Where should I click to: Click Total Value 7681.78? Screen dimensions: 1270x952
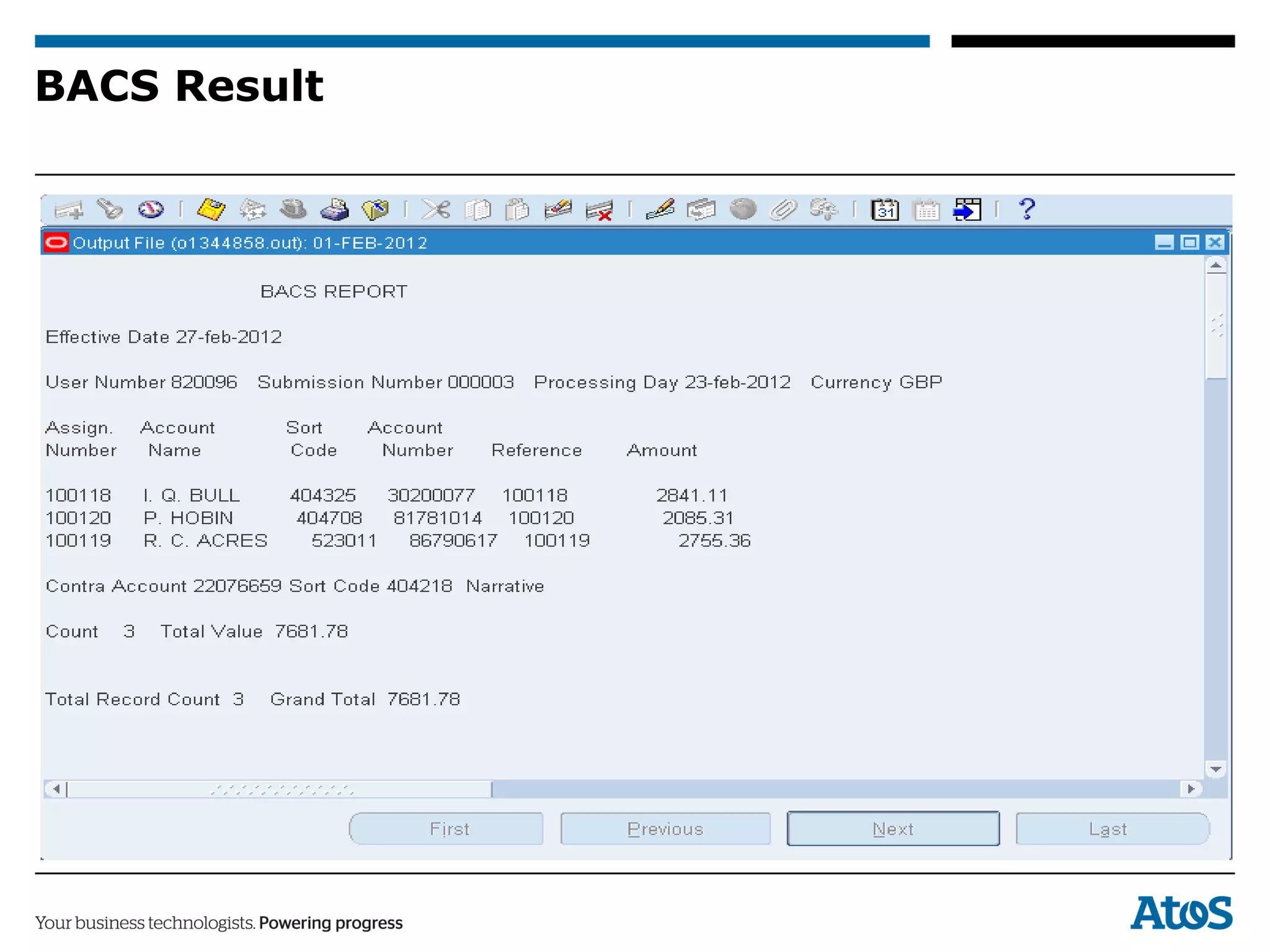[x=254, y=631]
